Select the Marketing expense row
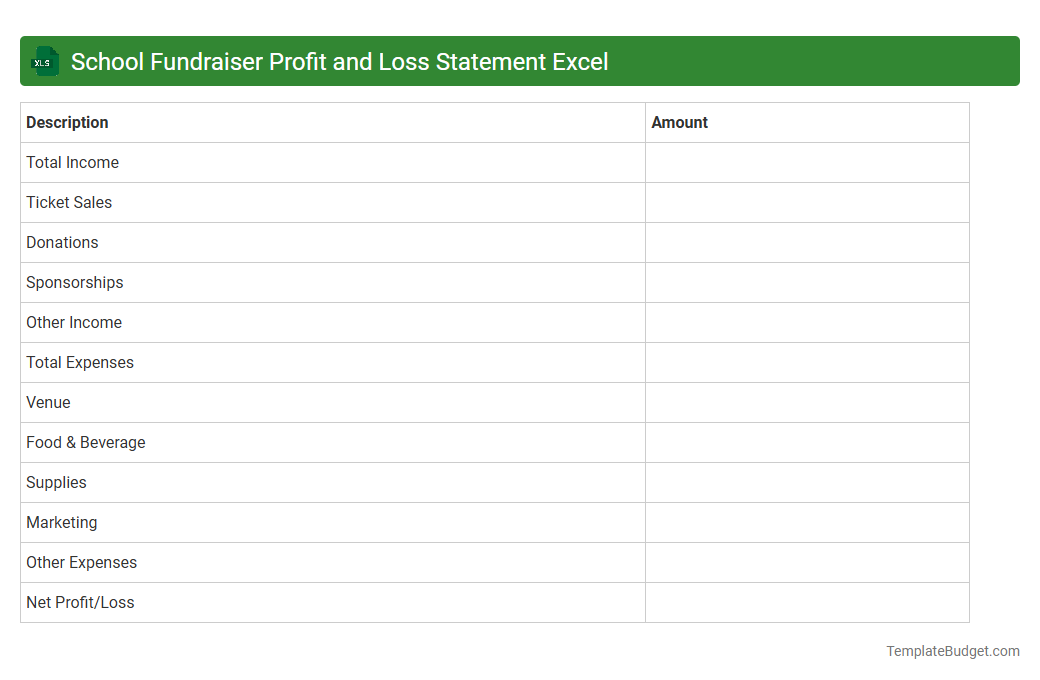 pyautogui.click(x=61, y=522)
